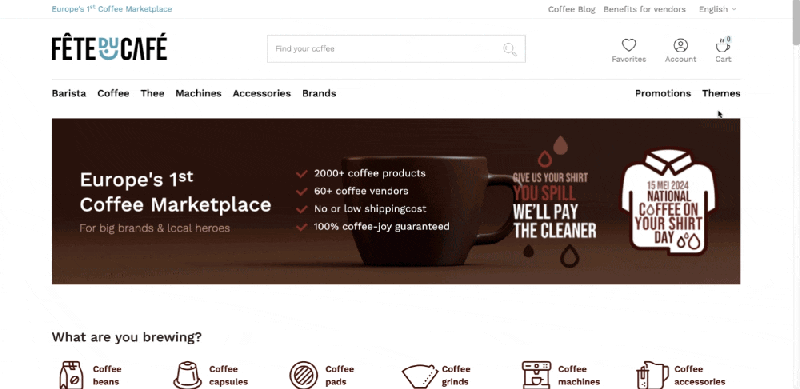The image size is (800, 389).
Task: Open the shopping Cart icon
Action: click(723, 45)
